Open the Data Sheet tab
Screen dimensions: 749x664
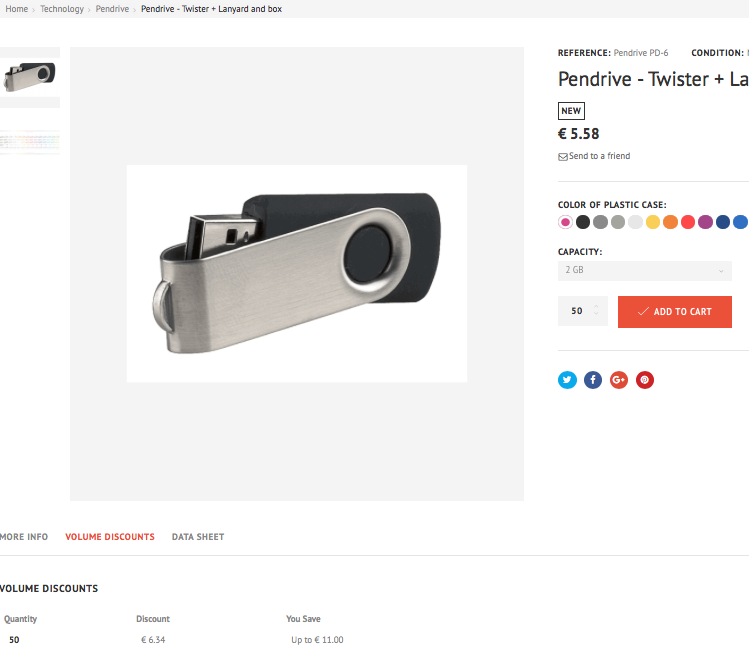click(x=198, y=537)
